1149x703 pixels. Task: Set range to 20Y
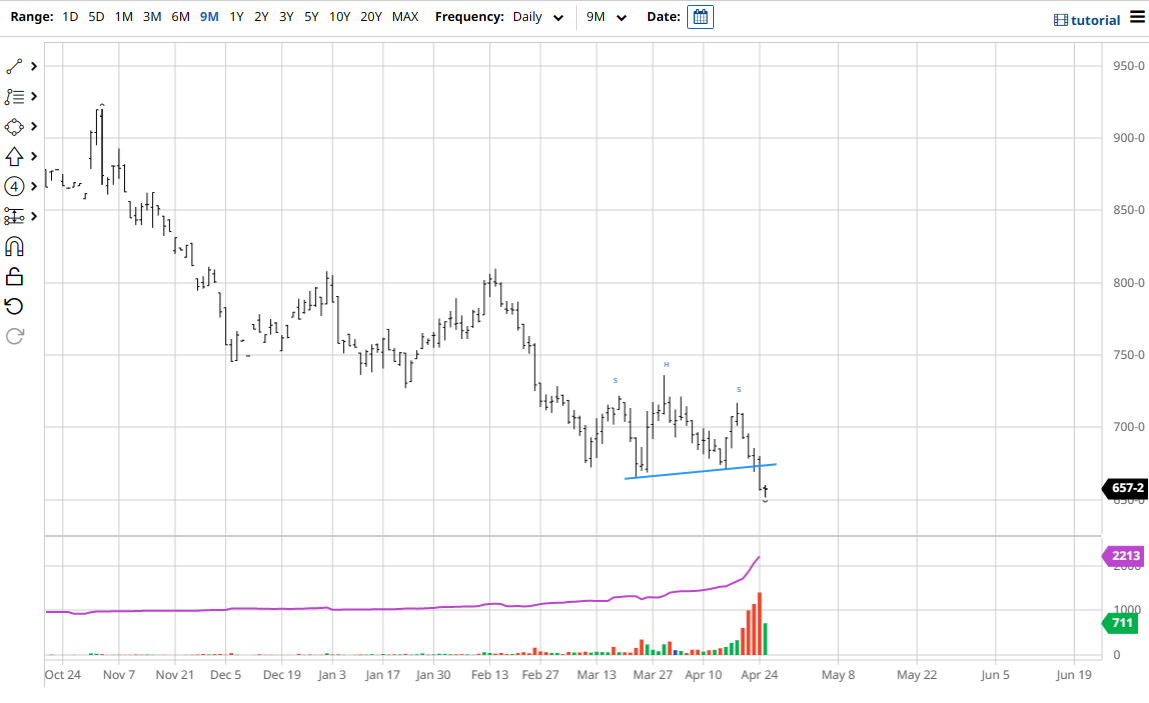click(x=371, y=17)
